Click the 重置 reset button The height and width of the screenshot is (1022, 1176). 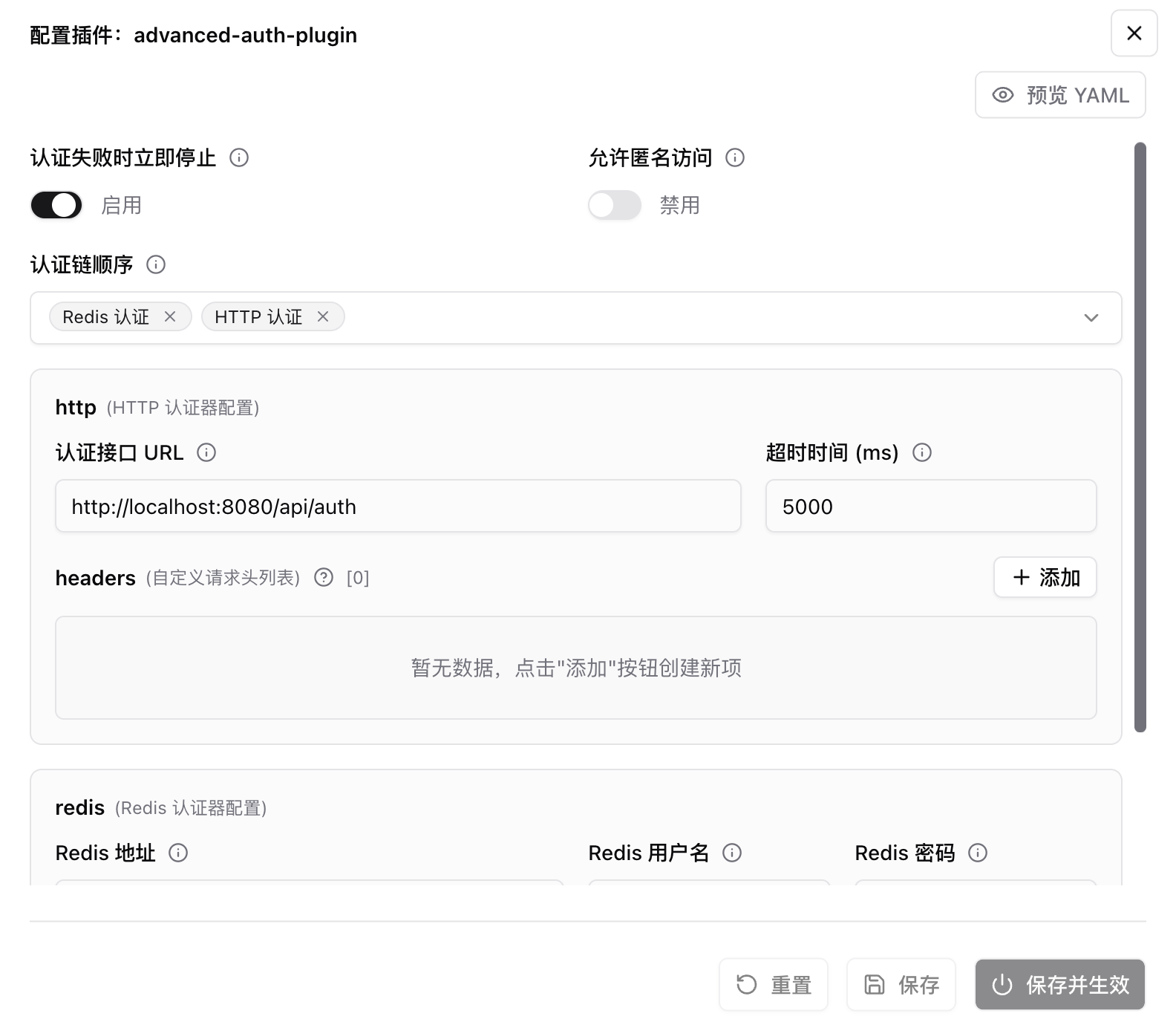tap(773, 985)
